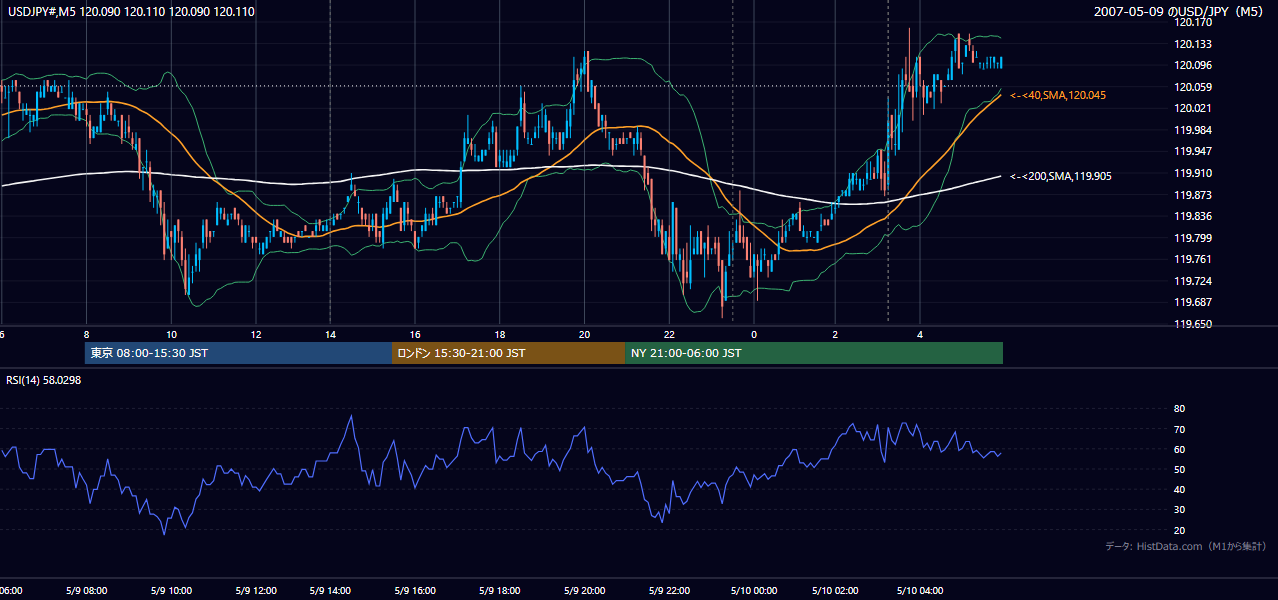Click hour marker 18 under the price chart

pos(499,334)
